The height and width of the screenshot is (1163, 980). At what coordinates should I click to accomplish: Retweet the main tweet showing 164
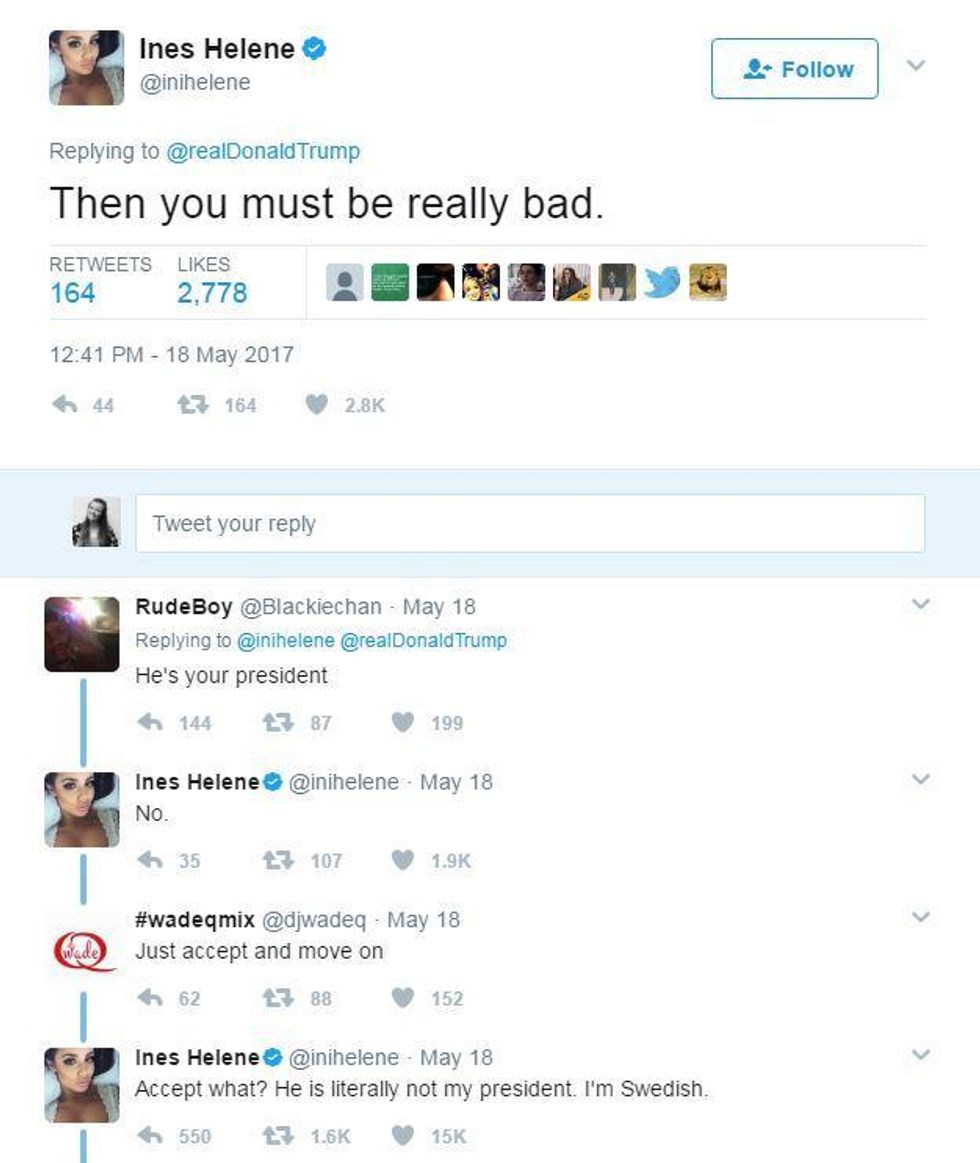pos(192,404)
